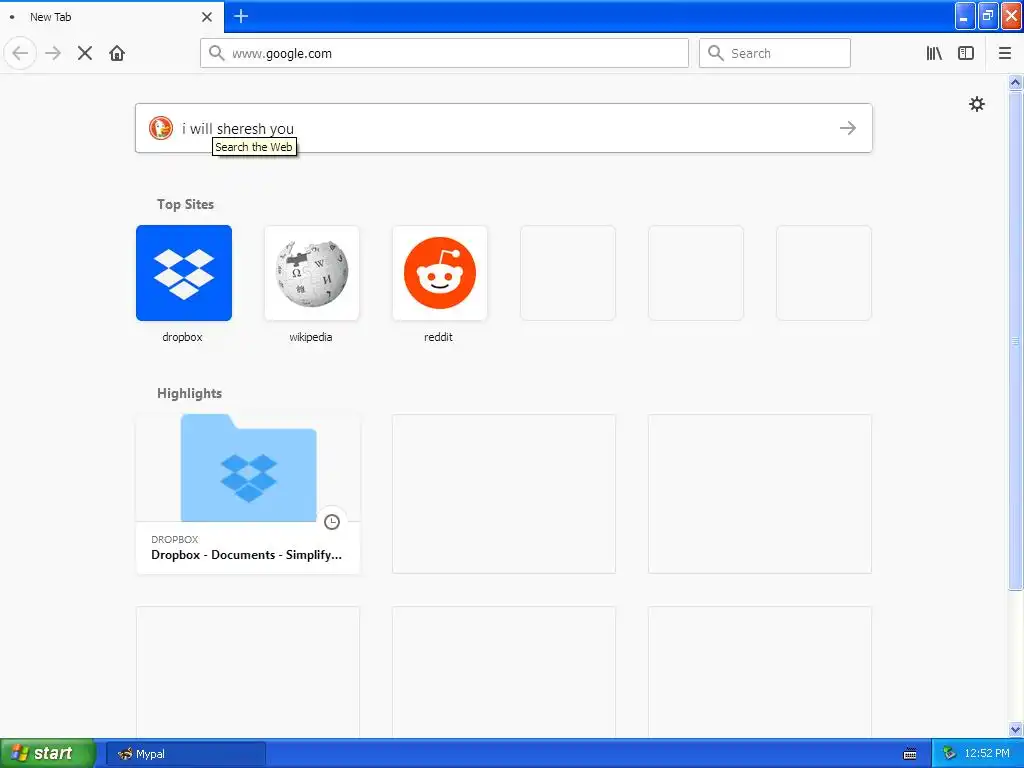Submit the web search with arrow
This screenshot has width=1024, height=768.
[x=848, y=128]
